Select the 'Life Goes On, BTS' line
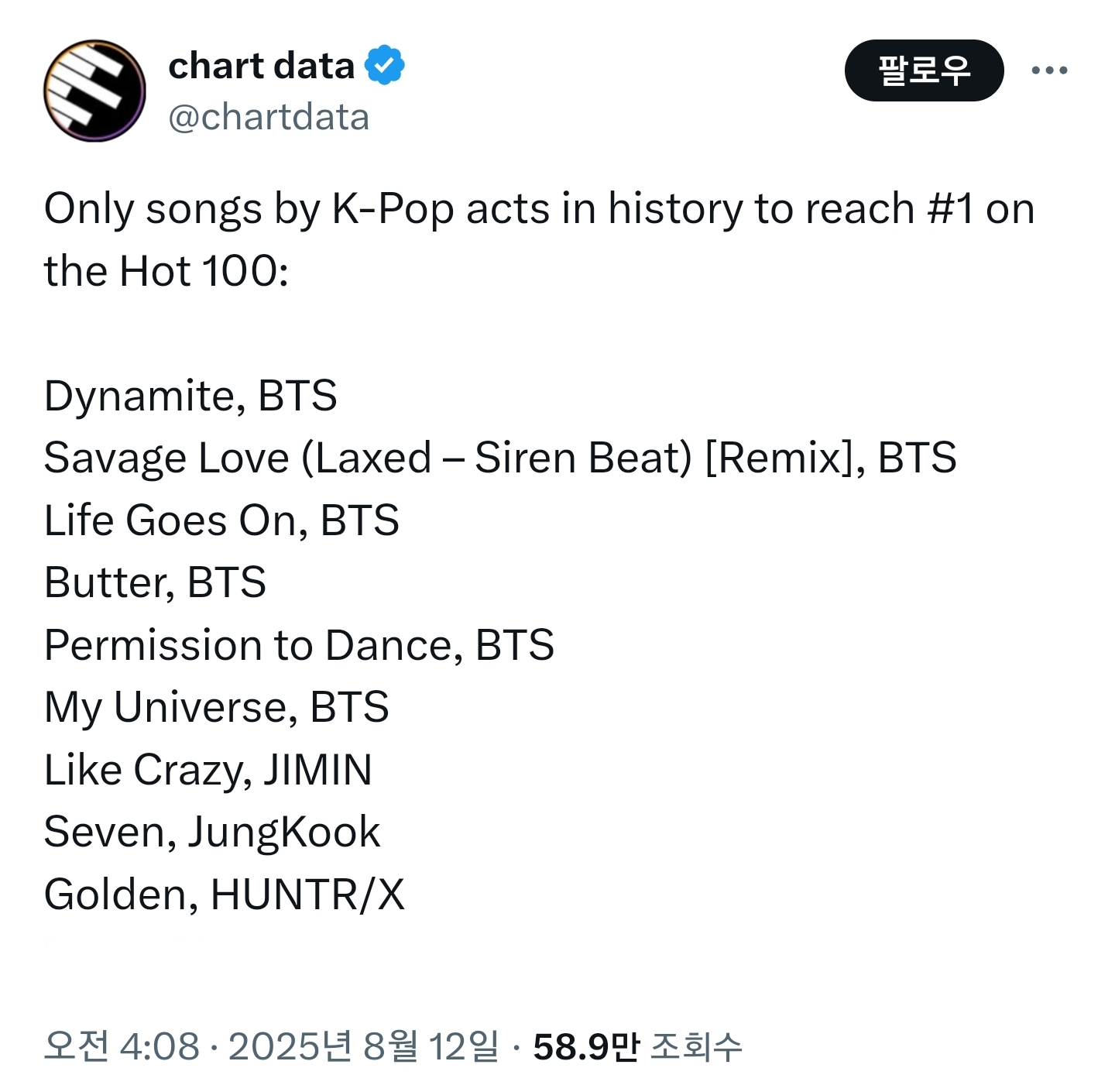This screenshot has width=1115, height=1092. click(x=221, y=520)
